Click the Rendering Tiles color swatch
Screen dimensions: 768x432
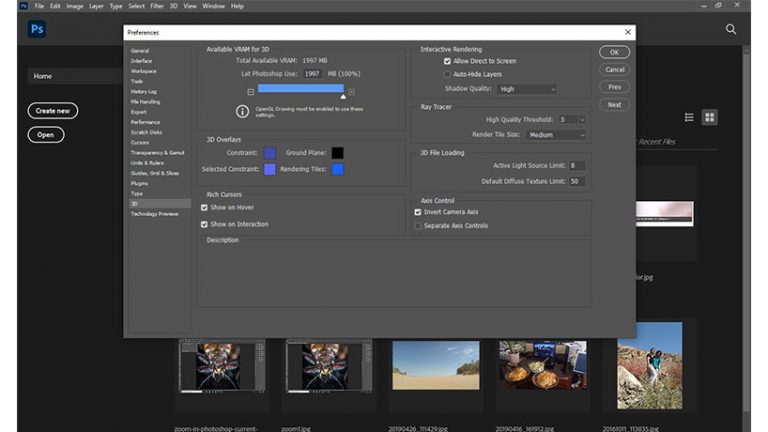coord(337,169)
